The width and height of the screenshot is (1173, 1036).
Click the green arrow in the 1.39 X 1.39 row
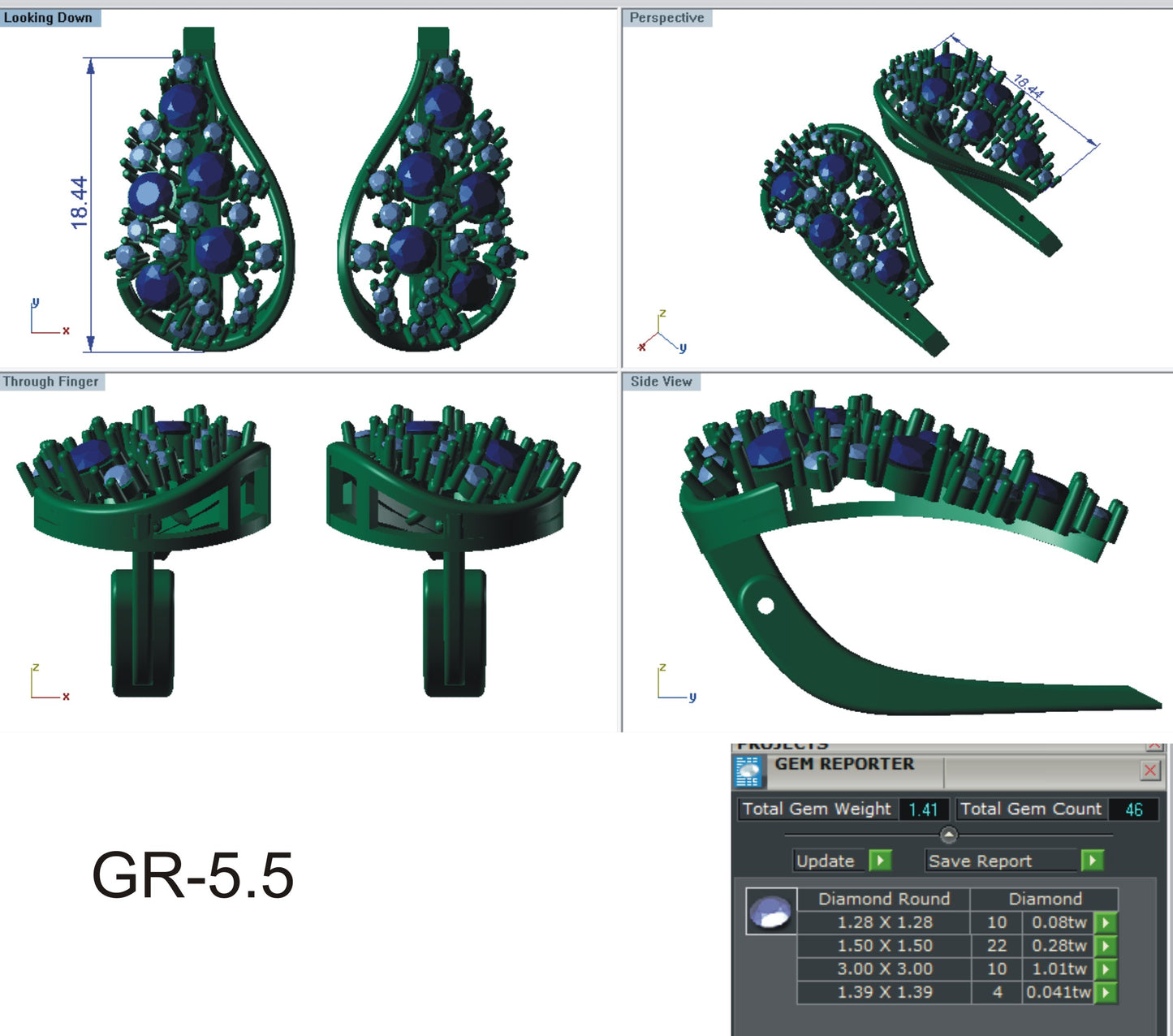(1106, 992)
